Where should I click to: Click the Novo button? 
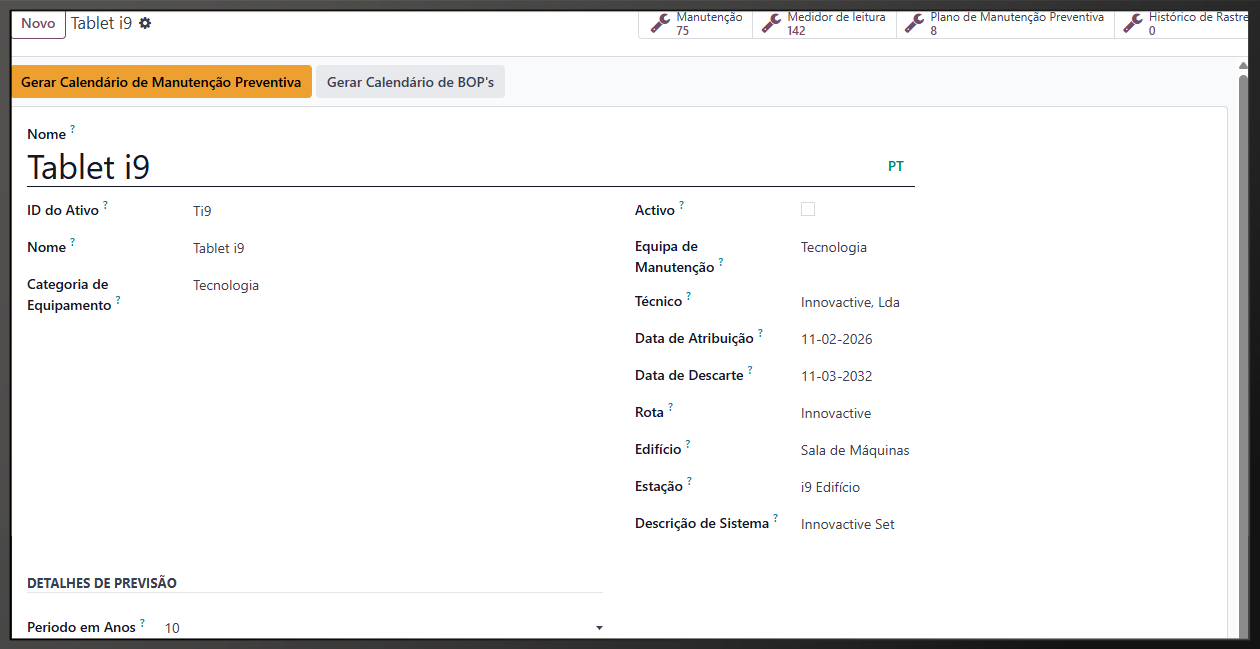pos(38,24)
